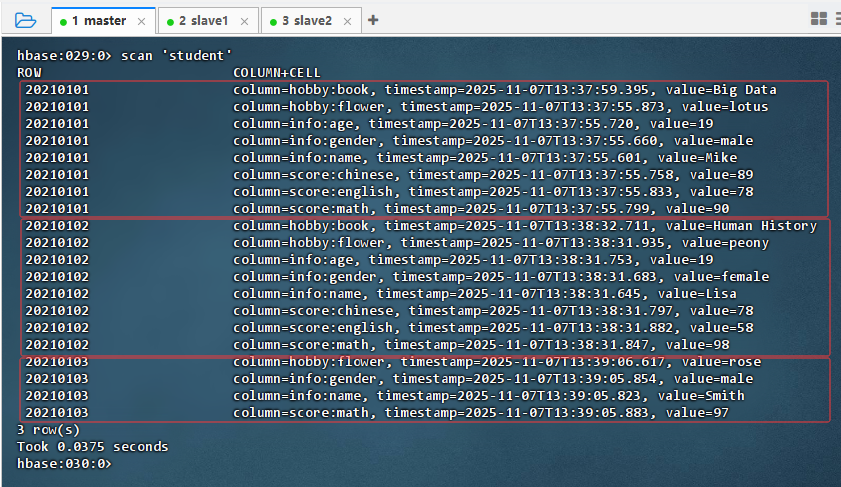The width and height of the screenshot is (841, 487).
Task: Close the slave1 tab
Action: point(245,21)
